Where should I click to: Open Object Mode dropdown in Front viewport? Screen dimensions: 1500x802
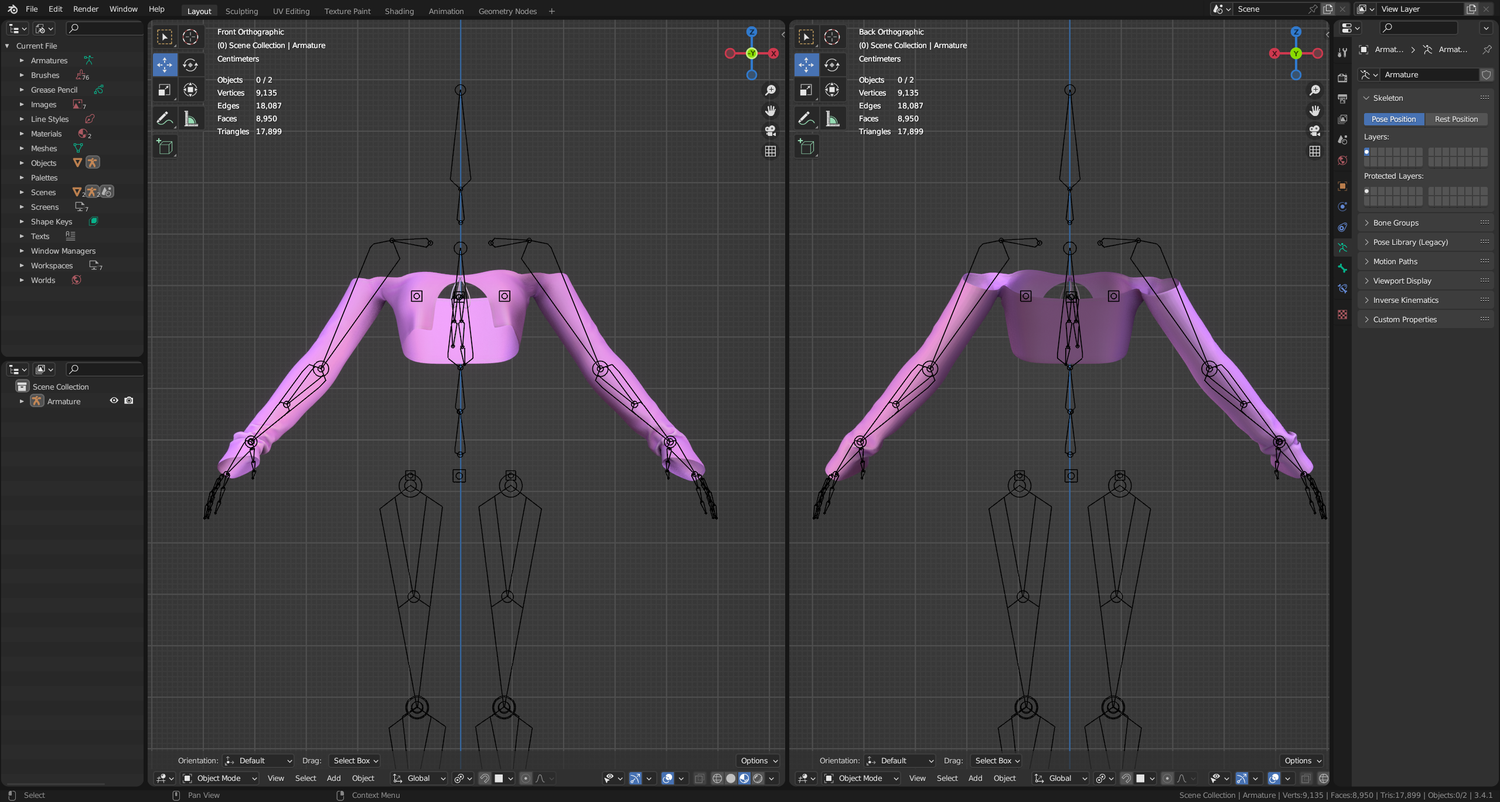pyautogui.click(x=220, y=778)
